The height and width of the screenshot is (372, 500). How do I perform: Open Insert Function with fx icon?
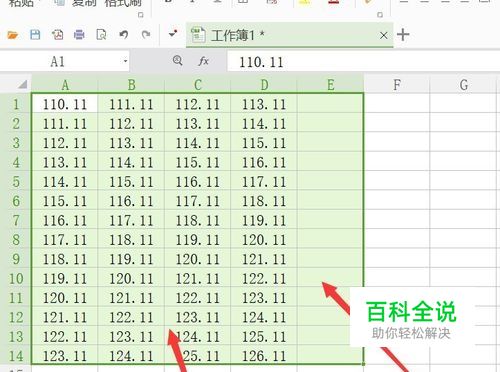click(x=203, y=61)
